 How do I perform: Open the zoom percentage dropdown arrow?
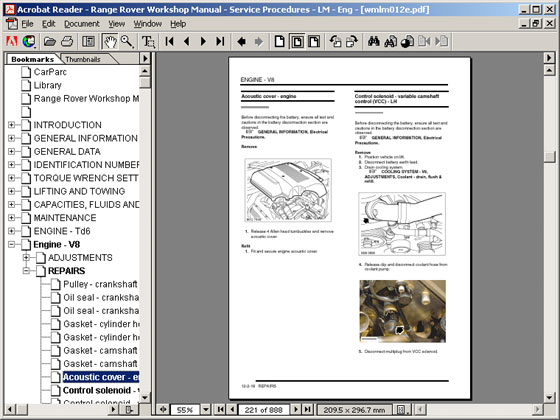pyautogui.click(x=206, y=409)
